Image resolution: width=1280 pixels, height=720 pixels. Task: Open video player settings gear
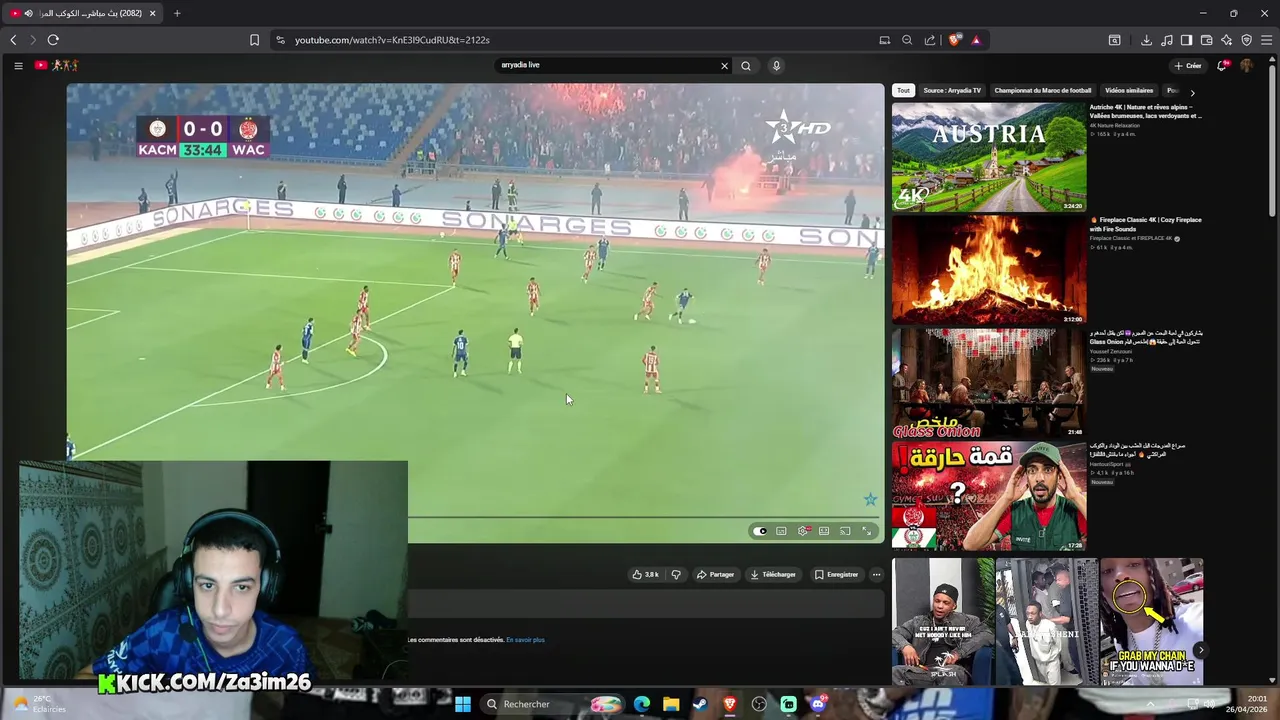click(x=803, y=531)
